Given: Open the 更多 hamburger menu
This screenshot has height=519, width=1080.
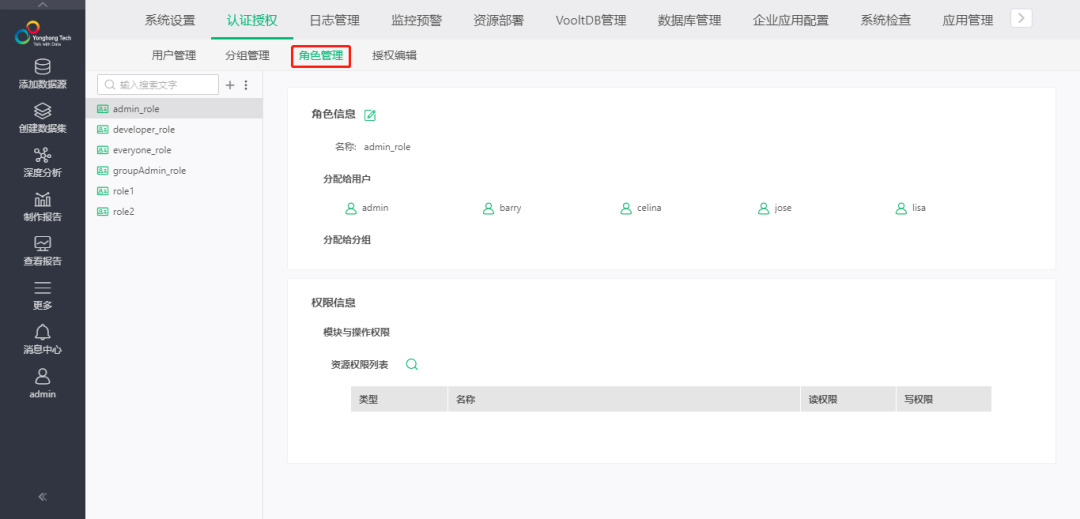Looking at the screenshot, I should 43,288.
